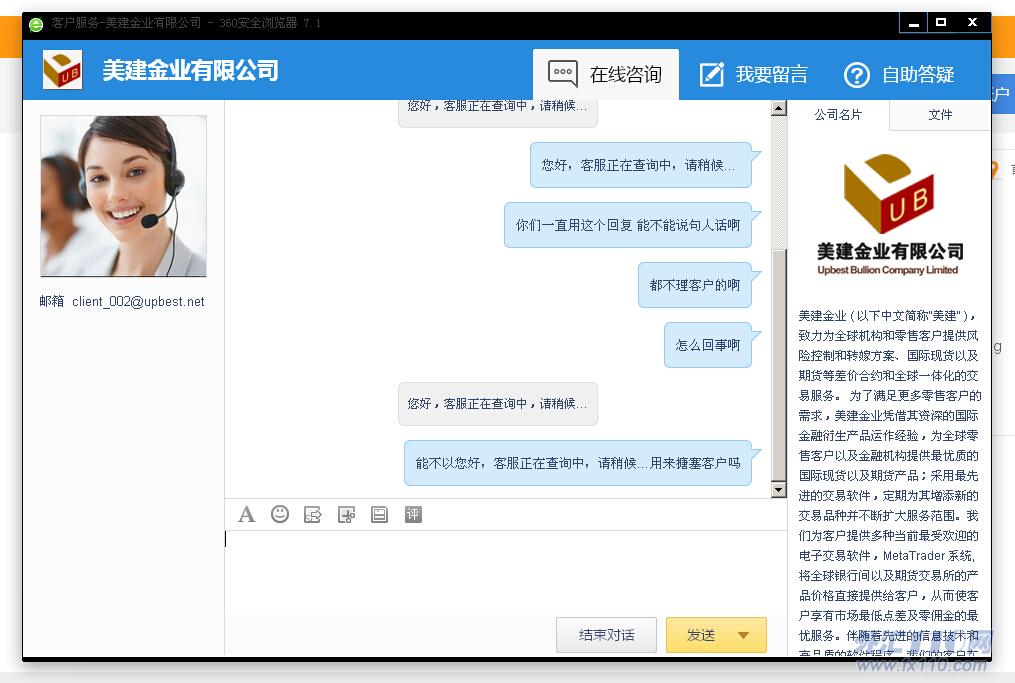Click the last message about 搪塞客户
Viewport: 1015px width, 683px height.
(x=577, y=463)
